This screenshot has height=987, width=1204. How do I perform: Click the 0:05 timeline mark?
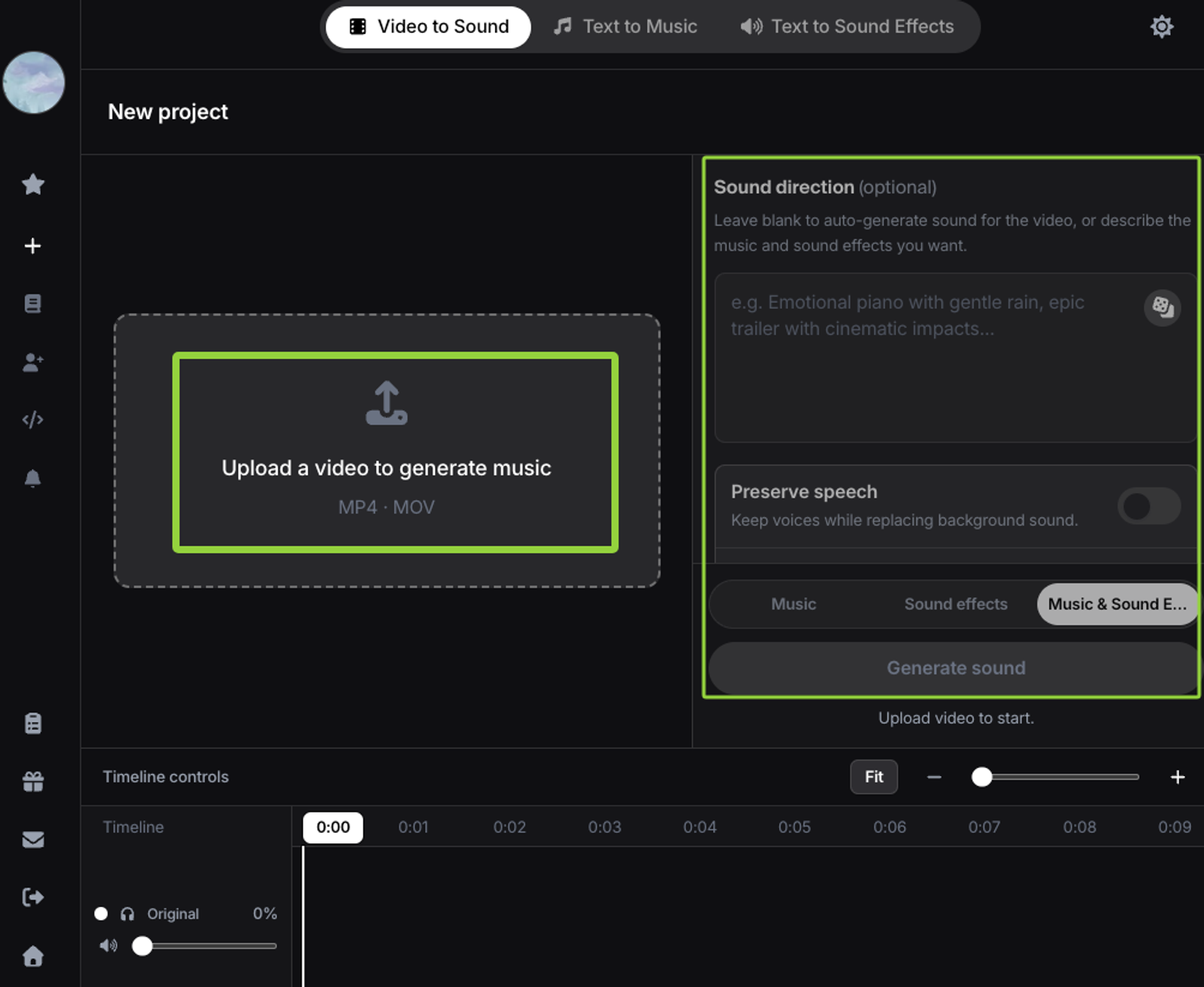(795, 828)
